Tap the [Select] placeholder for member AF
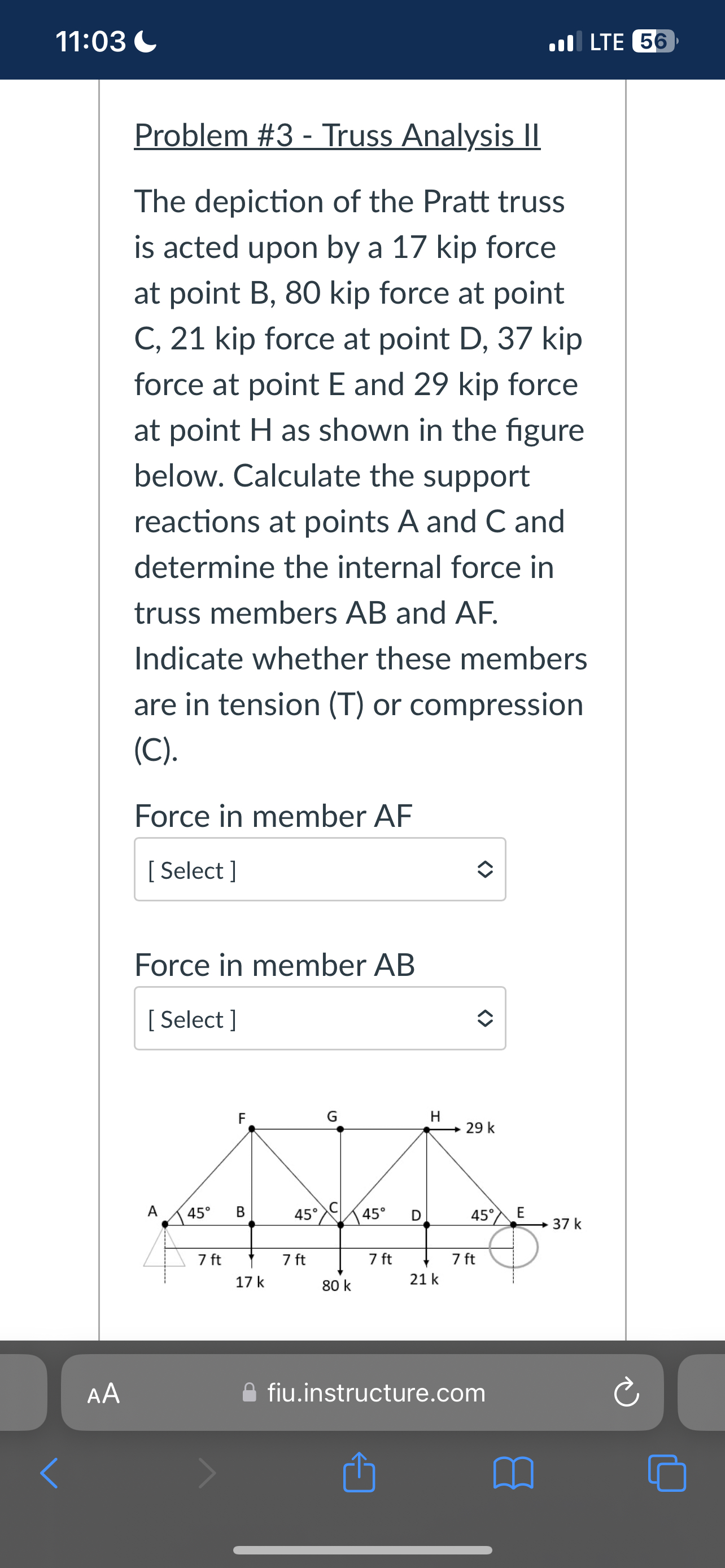This screenshot has height=1568, width=725. [191, 869]
